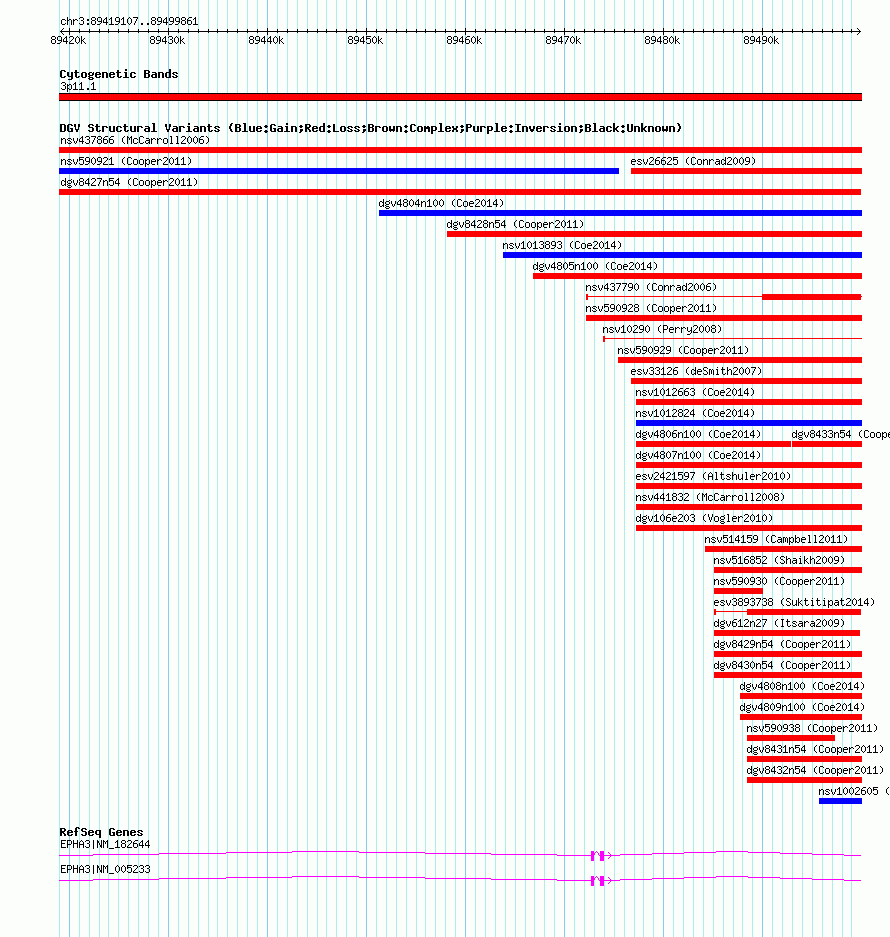Viewport: 890px width, 937px height.
Task: Select the nsv1013893 (Coe2014) label
Action: (x=562, y=244)
